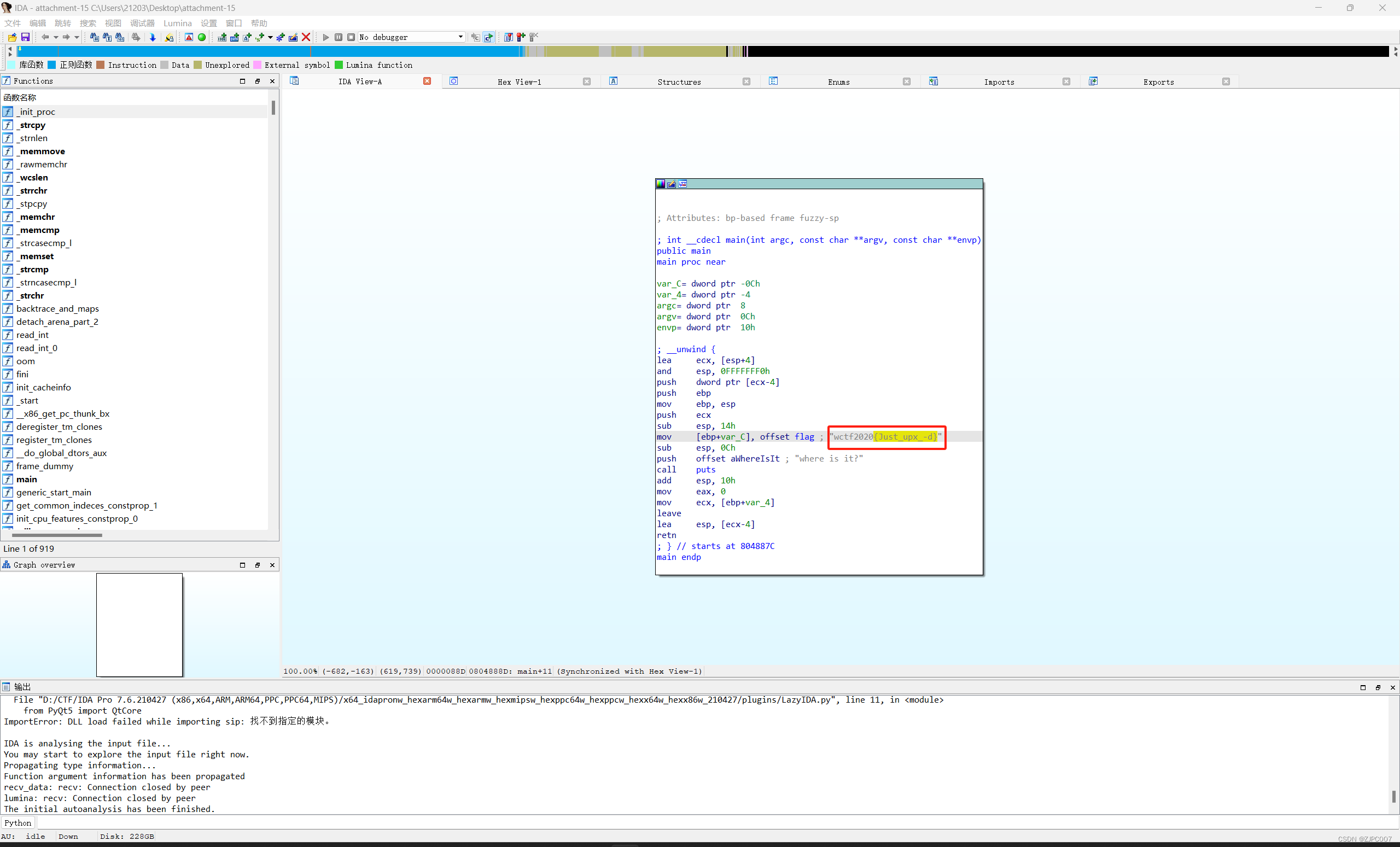
Task: Undefine the selected item
Action: pos(307,37)
